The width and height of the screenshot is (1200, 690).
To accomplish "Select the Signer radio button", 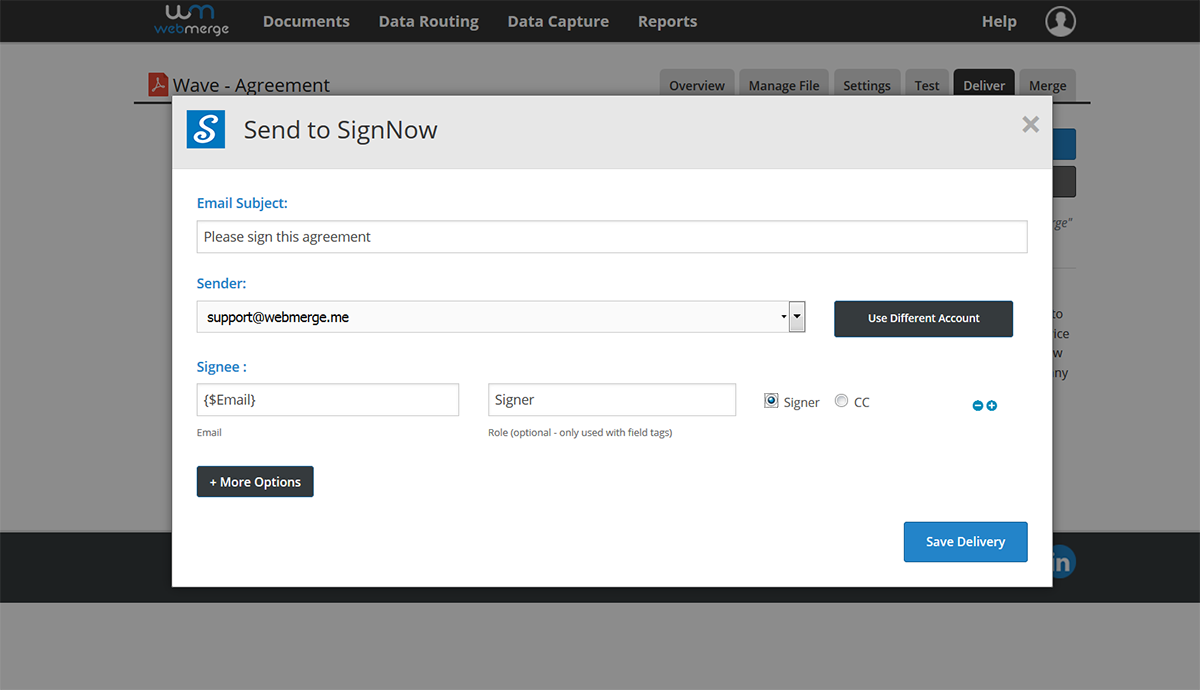I will (771, 401).
